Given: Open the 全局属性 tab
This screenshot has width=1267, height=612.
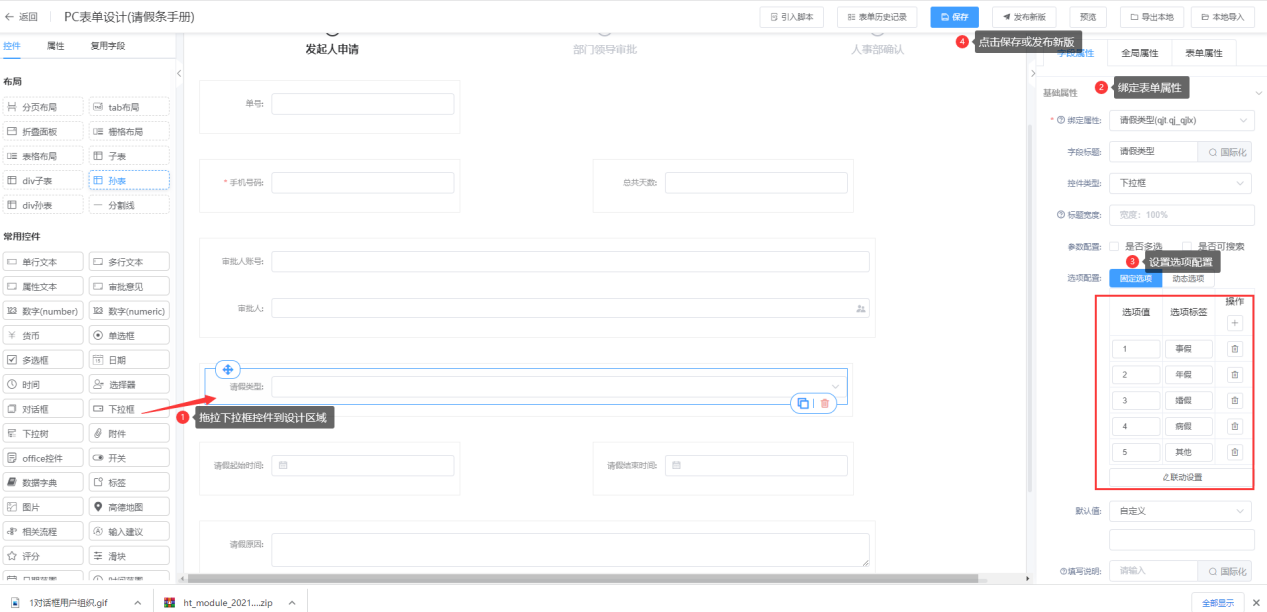Looking at the screenshot, I should tap(1140, 53).
